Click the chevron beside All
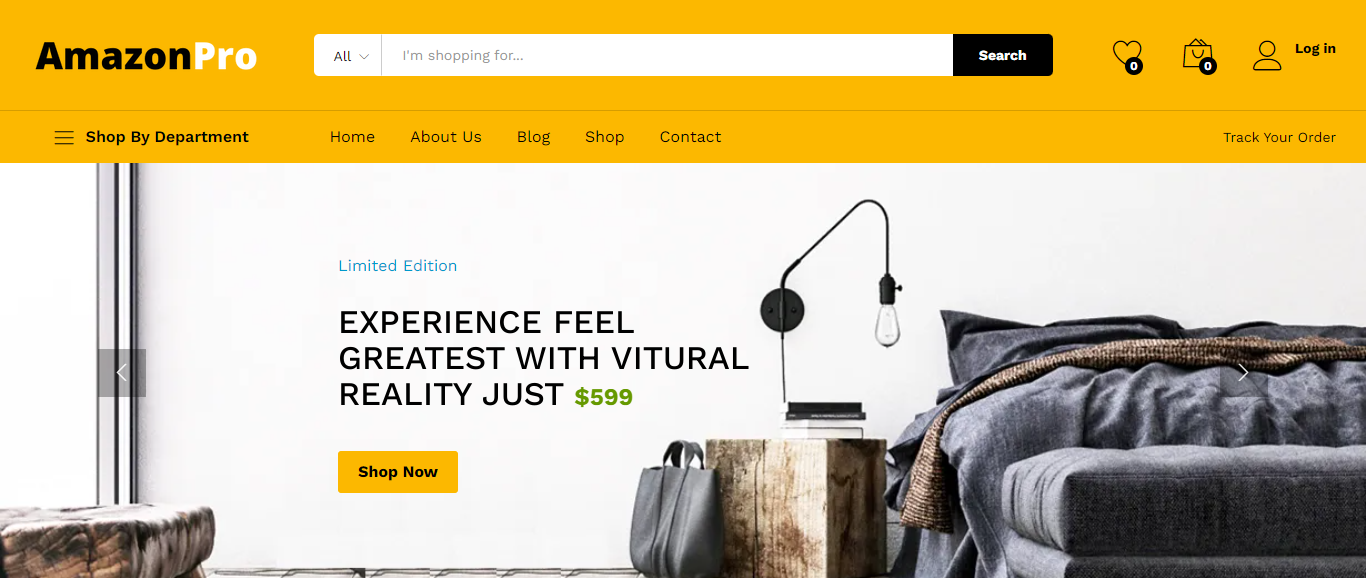 click(364, 57)
